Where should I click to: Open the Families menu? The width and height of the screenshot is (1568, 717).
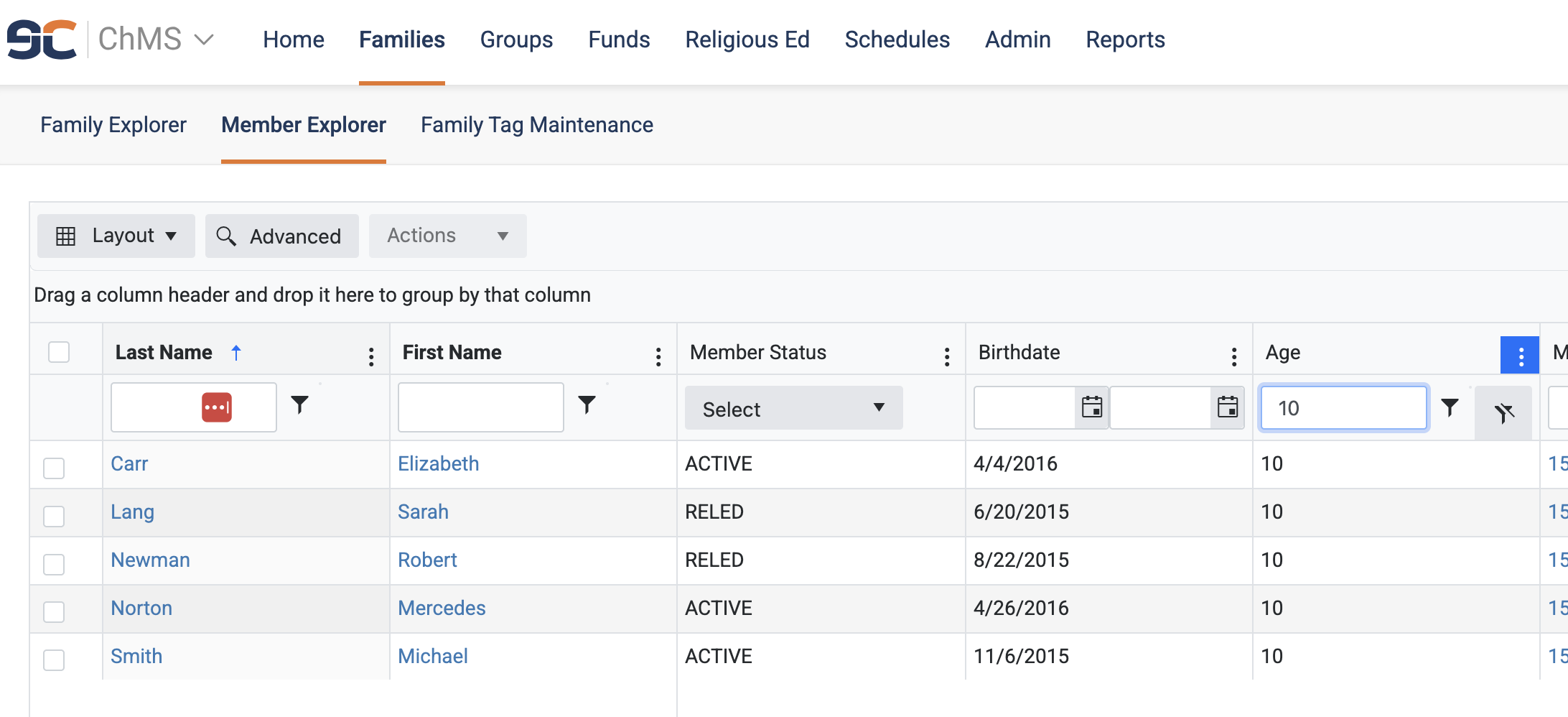point(402,40)
